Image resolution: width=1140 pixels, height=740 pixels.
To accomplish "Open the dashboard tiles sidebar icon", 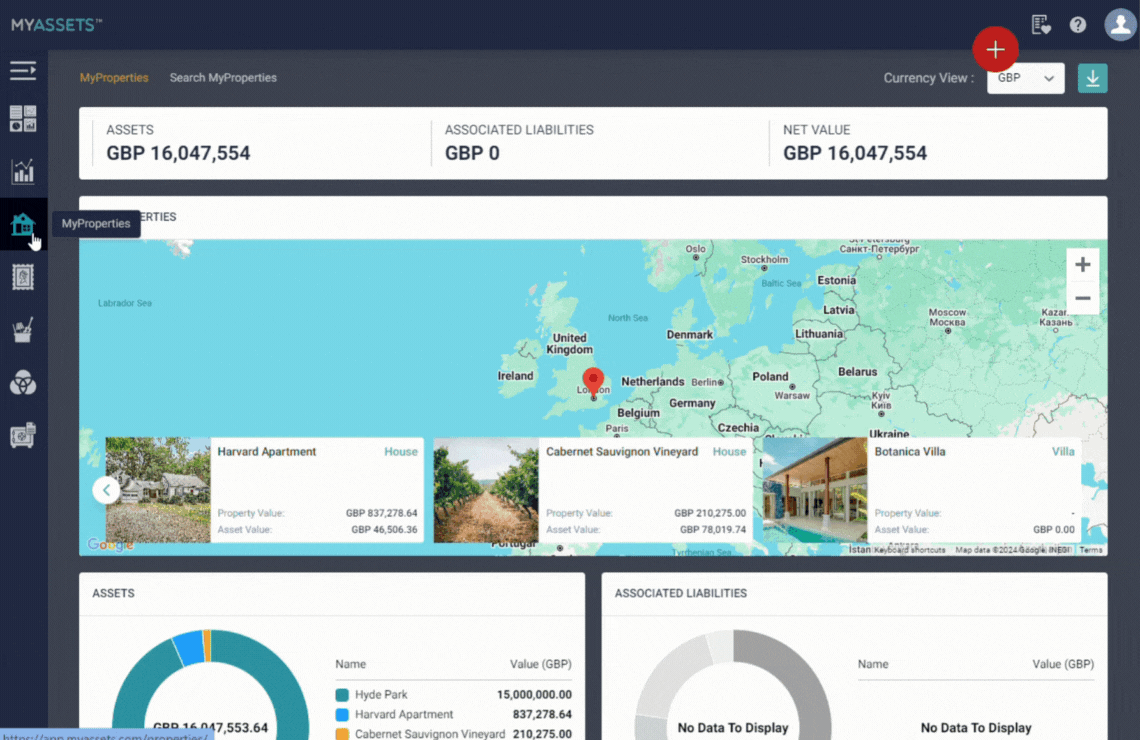I will (x=23, y=118).
